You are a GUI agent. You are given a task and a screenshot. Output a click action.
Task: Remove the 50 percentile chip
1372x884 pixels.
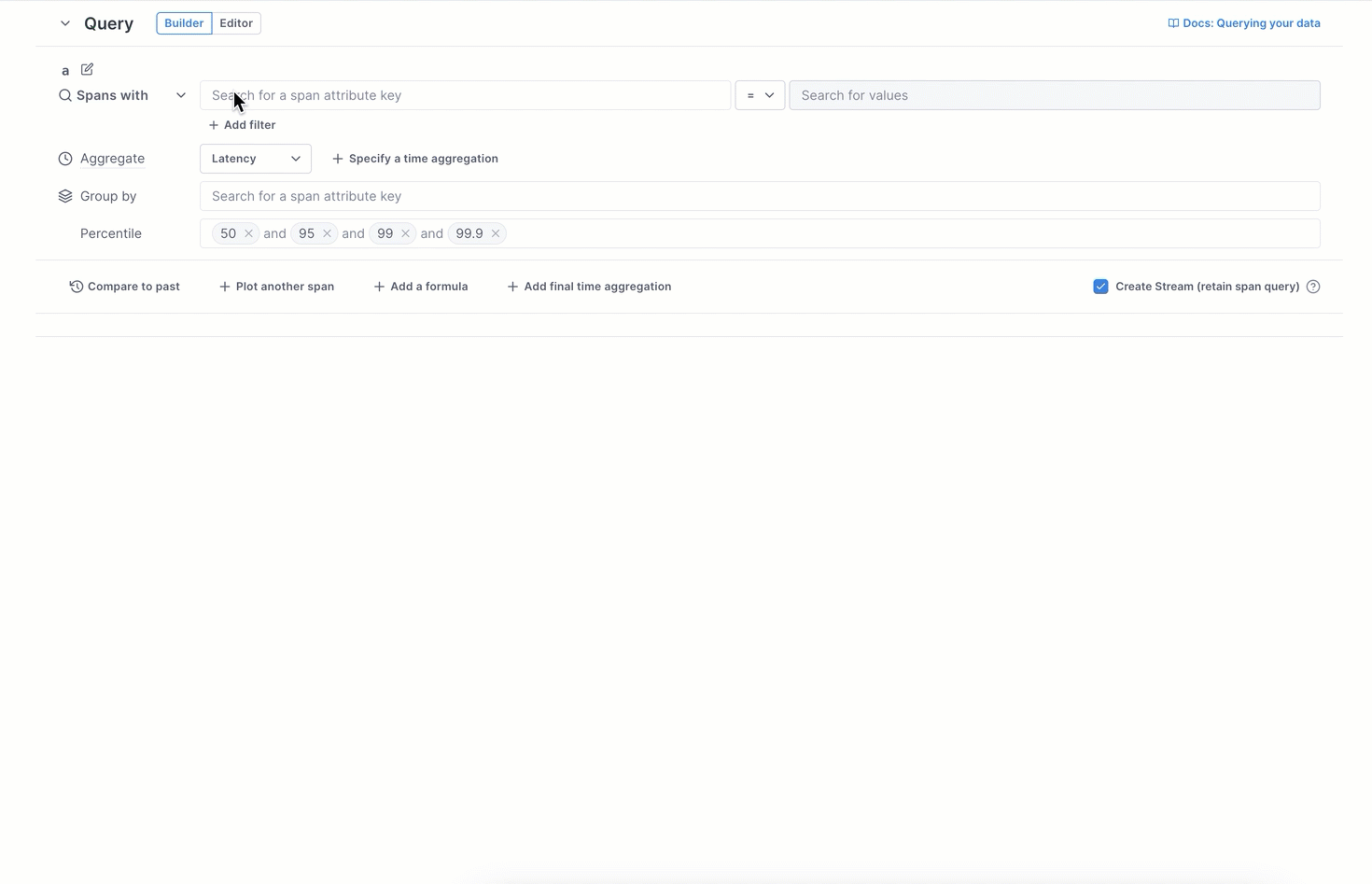click(x=248, y=232)
